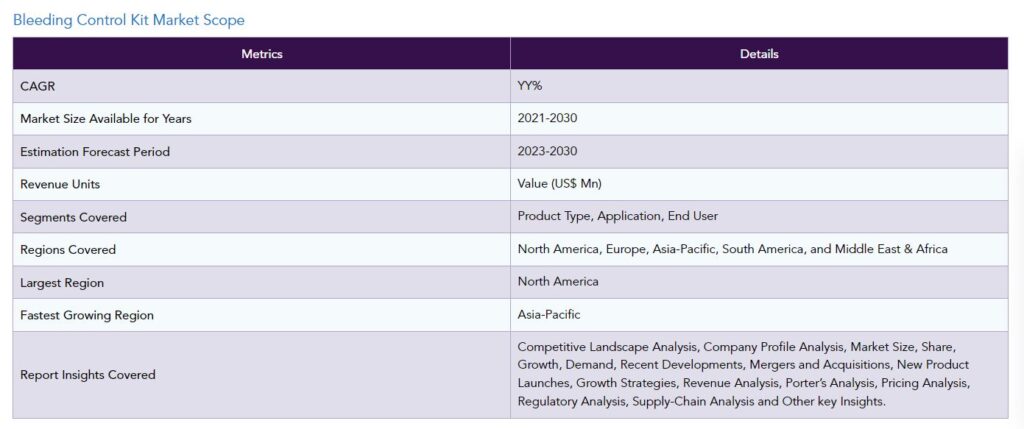This screenshot has width=1024, height=429.
Task: Click the CAGR row label
Action: 38,86
